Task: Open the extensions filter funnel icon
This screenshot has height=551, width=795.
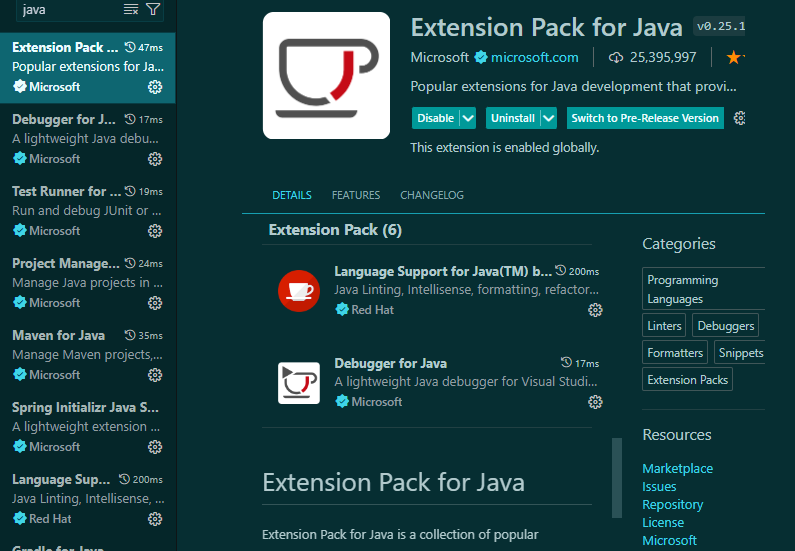Action: [x=153, y=9]
